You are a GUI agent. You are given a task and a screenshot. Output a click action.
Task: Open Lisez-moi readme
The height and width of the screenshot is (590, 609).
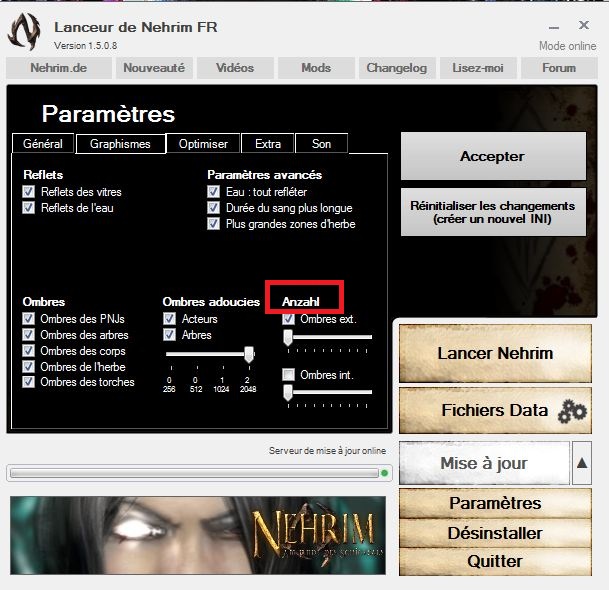(478, 68)
